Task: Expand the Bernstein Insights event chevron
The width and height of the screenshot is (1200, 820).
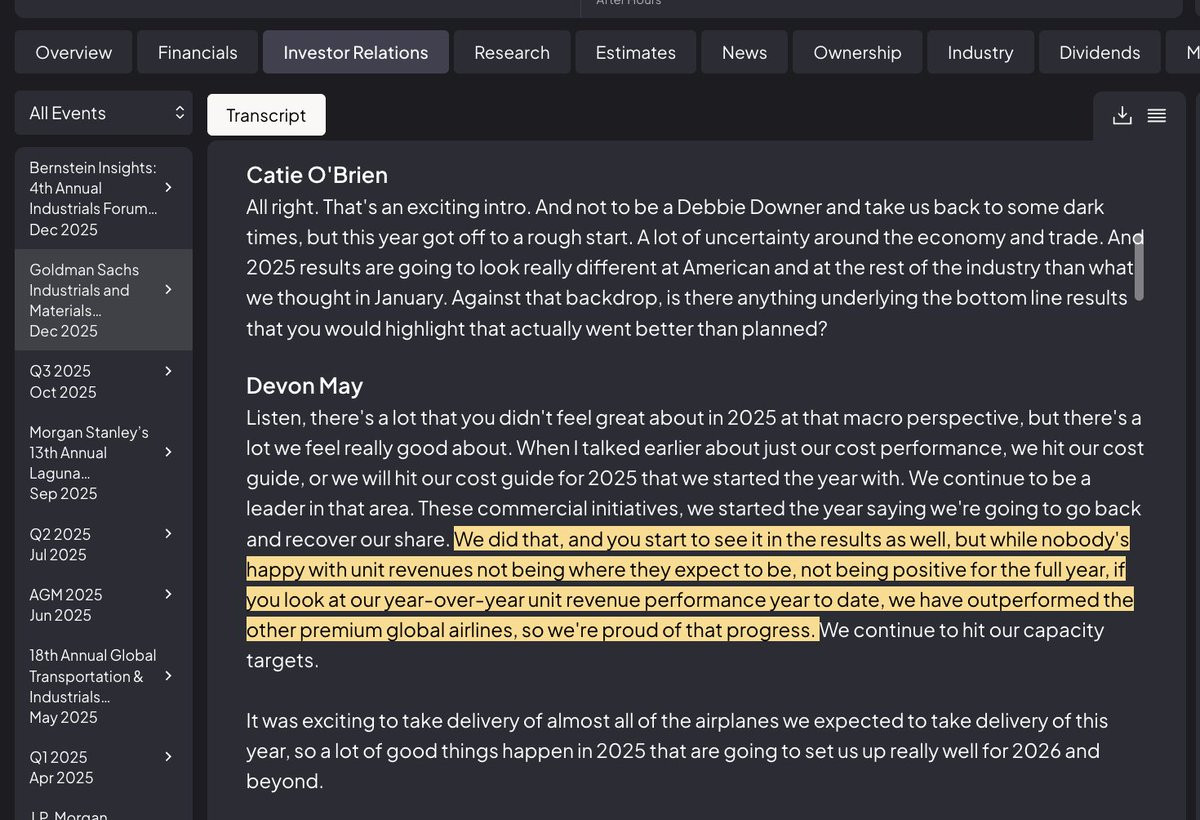Action: (168, 188)
